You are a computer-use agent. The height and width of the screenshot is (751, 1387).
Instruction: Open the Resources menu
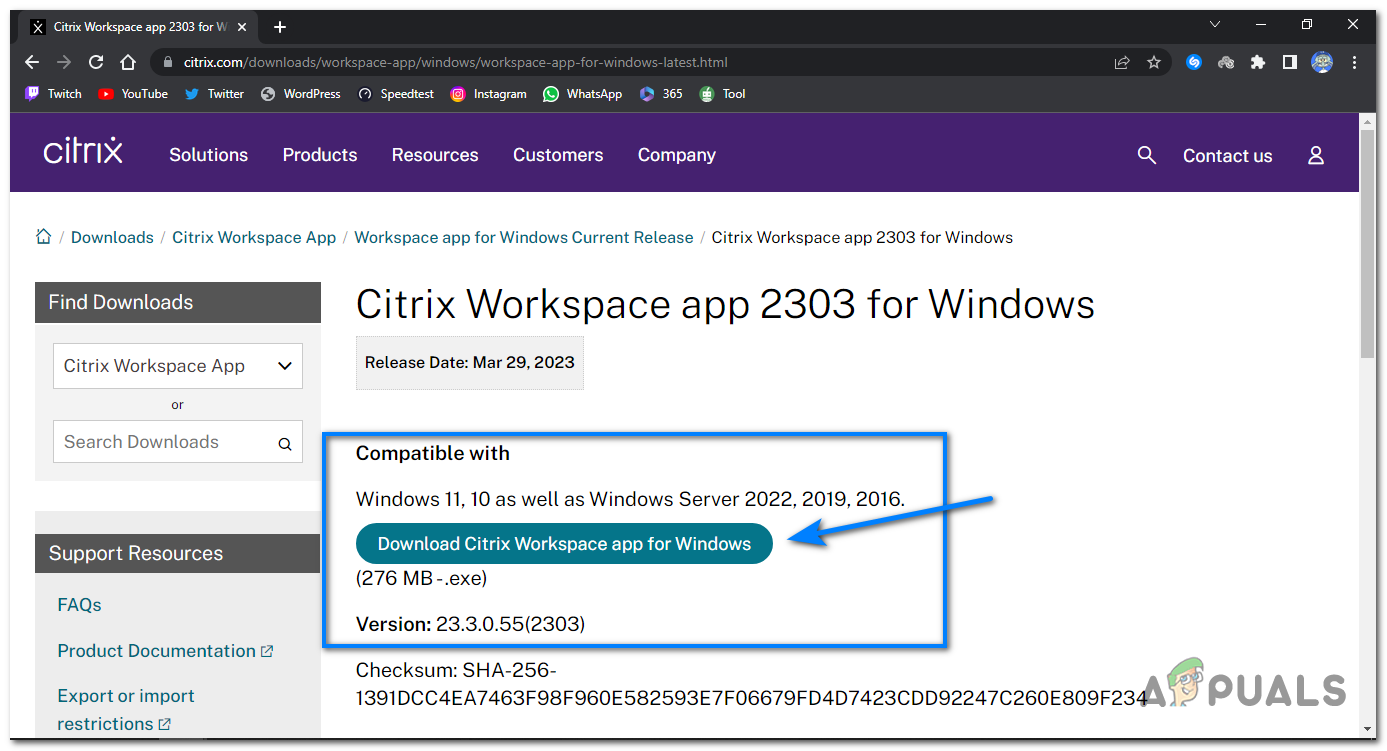coord(435,155)
